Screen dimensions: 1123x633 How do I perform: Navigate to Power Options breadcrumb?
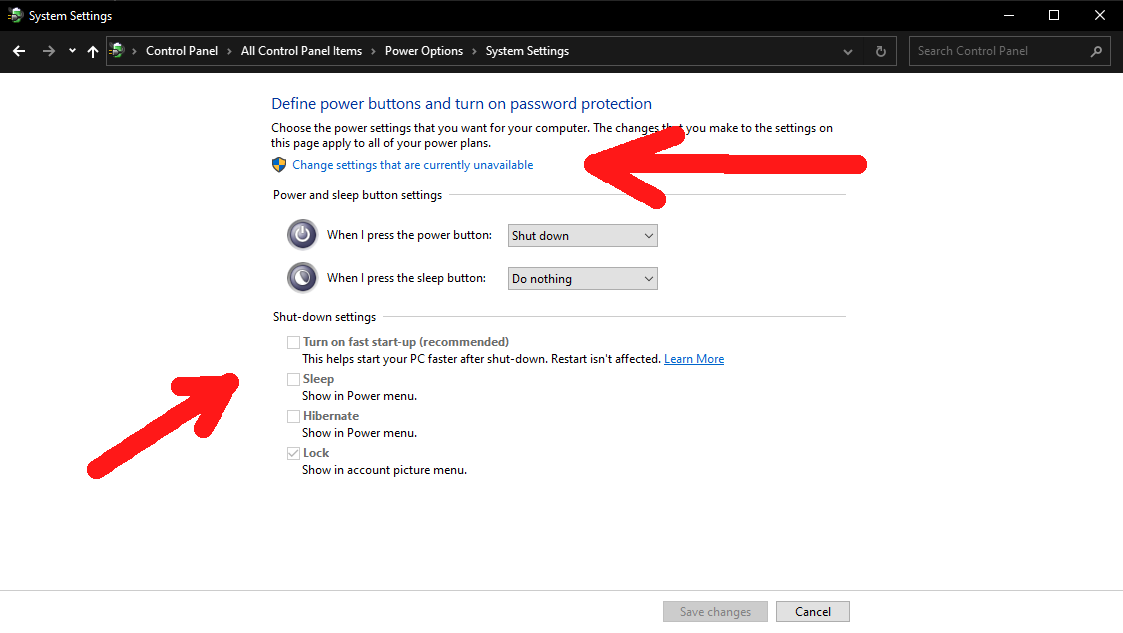[424, 51]
